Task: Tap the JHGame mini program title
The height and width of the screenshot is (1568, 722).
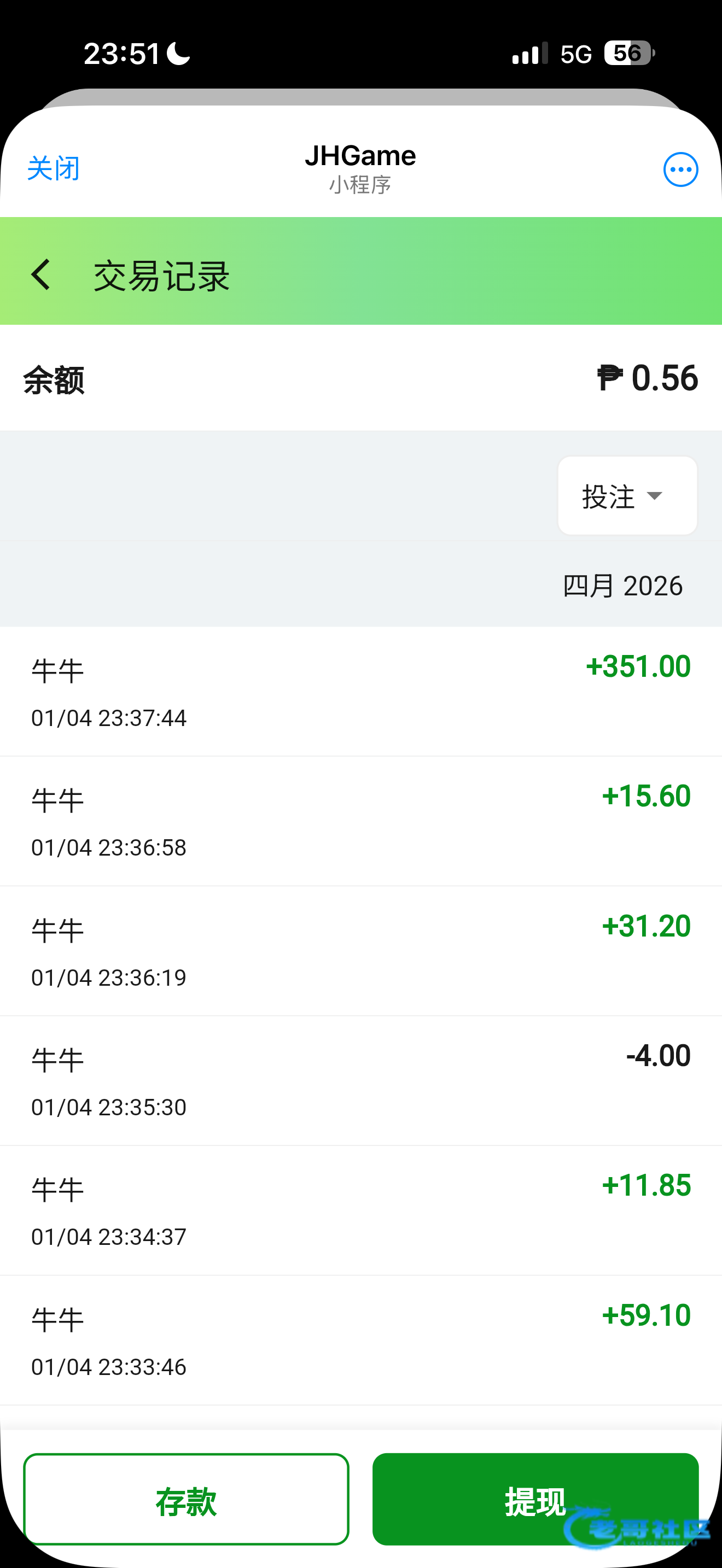Action: 360,156
